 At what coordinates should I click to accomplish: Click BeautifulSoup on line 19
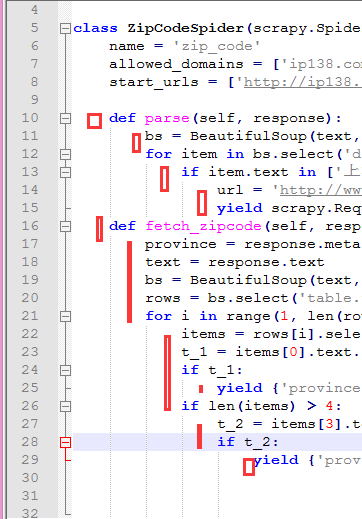[x=248, y=280]
